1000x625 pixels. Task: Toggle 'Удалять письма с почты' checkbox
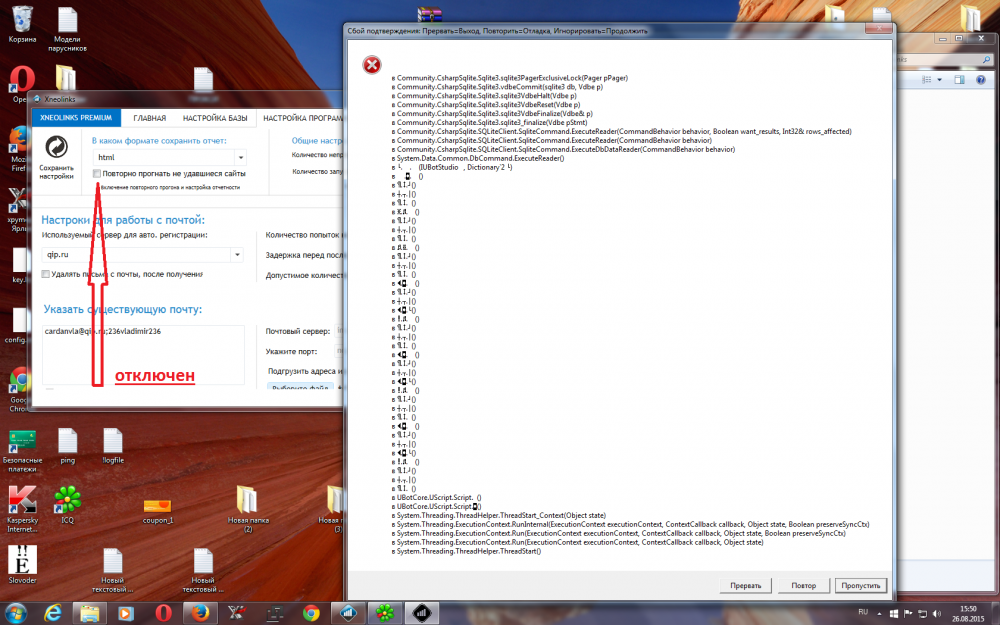45,274
